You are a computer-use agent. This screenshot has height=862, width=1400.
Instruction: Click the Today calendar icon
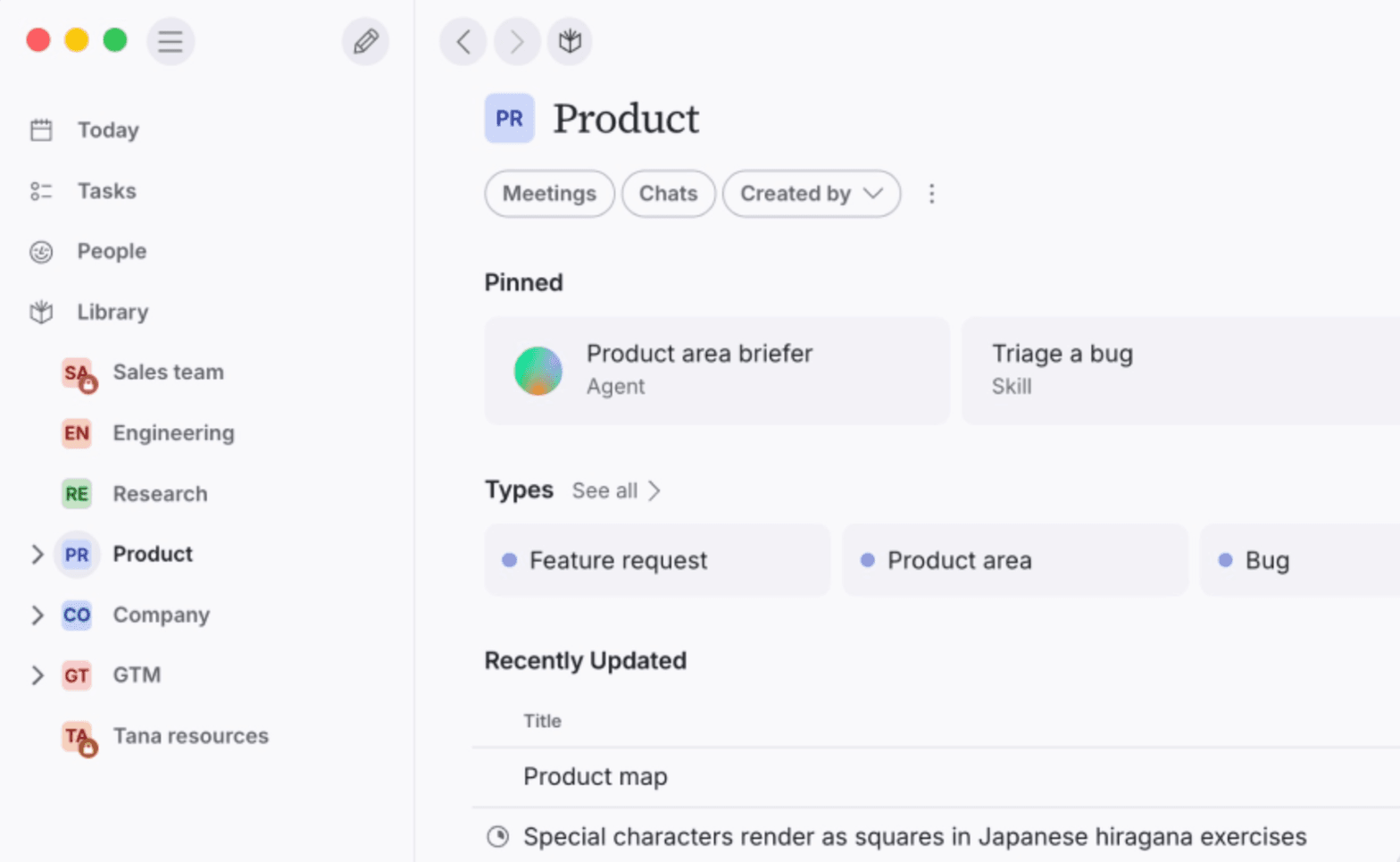coord(41,130)
